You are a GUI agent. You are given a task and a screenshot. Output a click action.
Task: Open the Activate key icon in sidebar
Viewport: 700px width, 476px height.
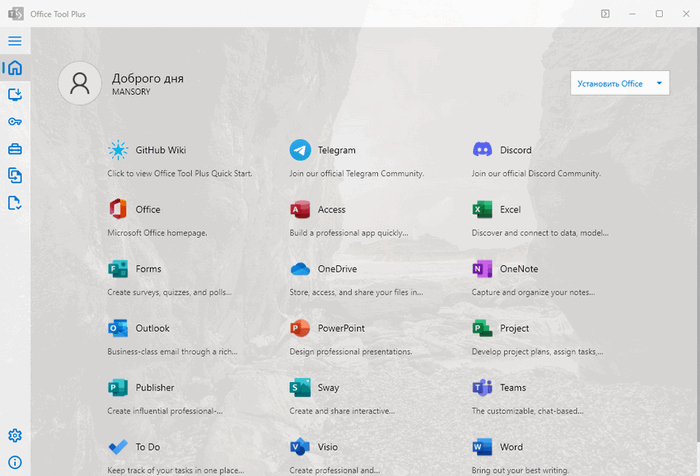pyautogui.click(x=15, y=122)
